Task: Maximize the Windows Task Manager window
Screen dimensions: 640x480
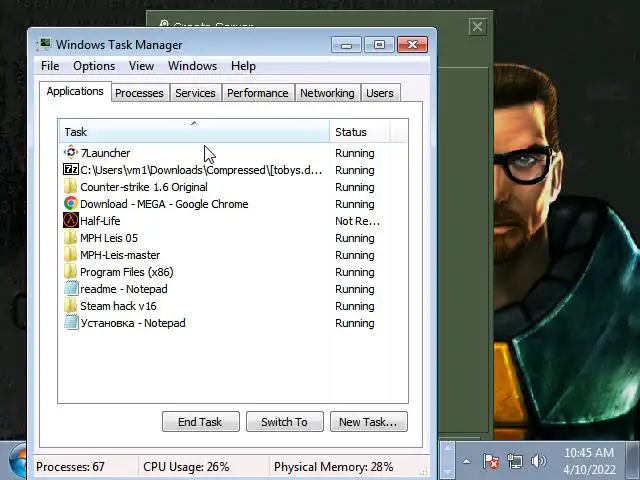Action: 379,44
